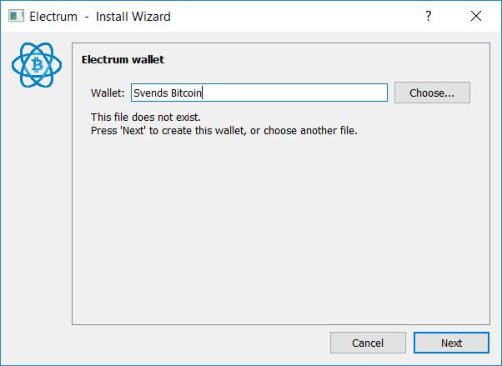Click the 'Wallet:' field label
The height and width of the screenshot is (366, 502).
tap(107, 93)
